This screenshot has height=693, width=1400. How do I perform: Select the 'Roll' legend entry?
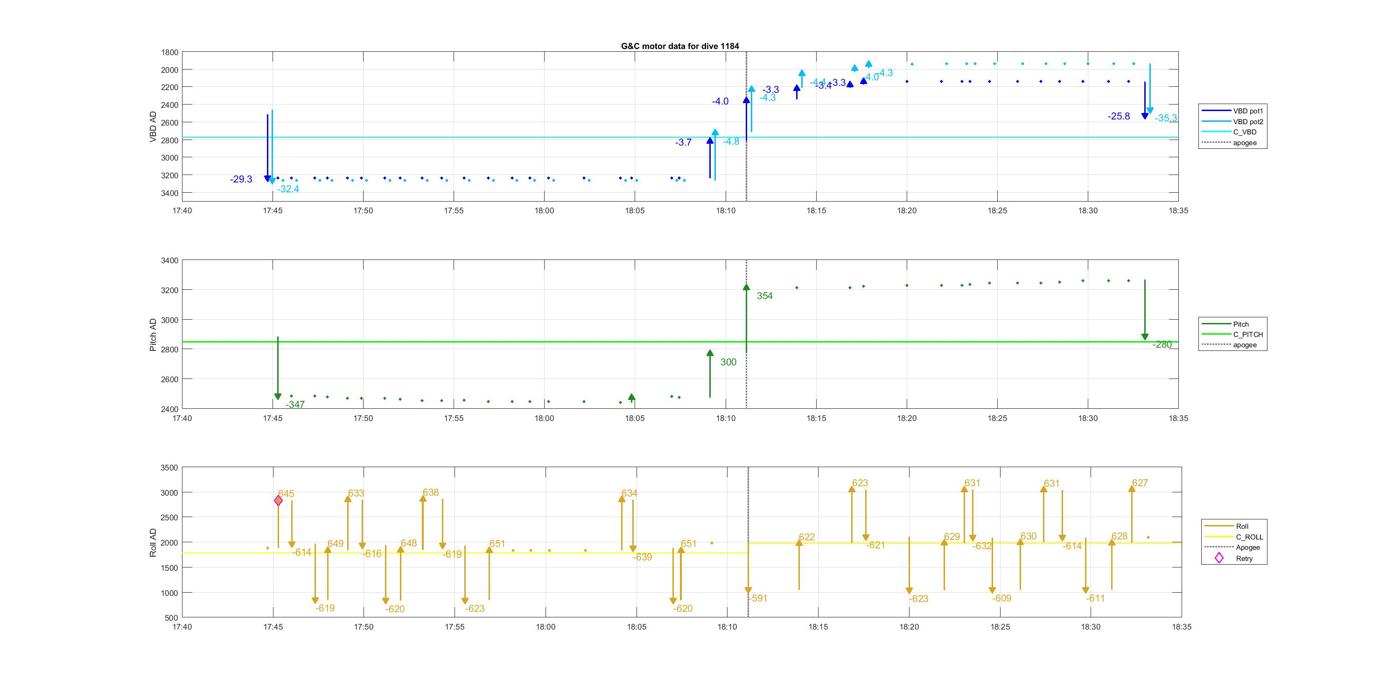click(x=1242, y=526)
